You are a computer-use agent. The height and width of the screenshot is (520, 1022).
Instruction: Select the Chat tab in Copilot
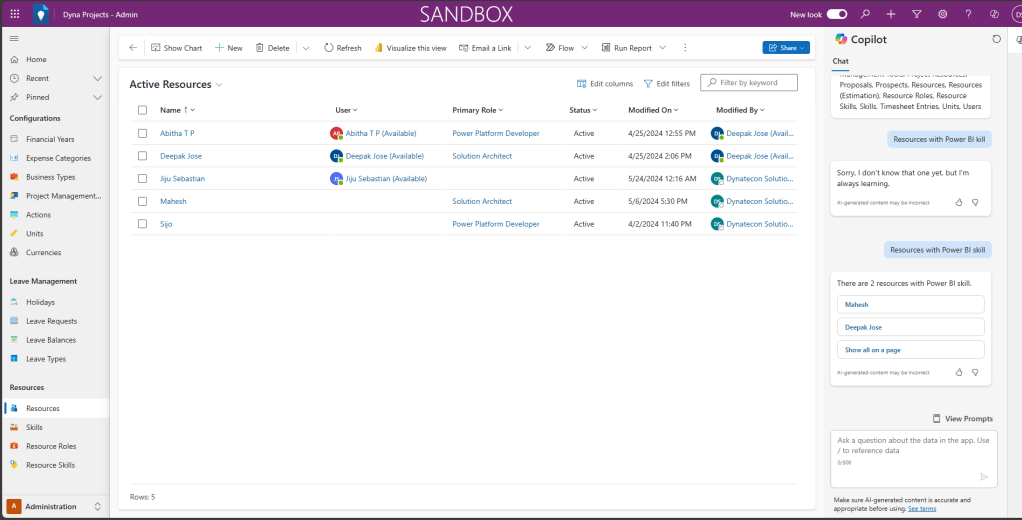pyautogui.click(x=841, y=61)
